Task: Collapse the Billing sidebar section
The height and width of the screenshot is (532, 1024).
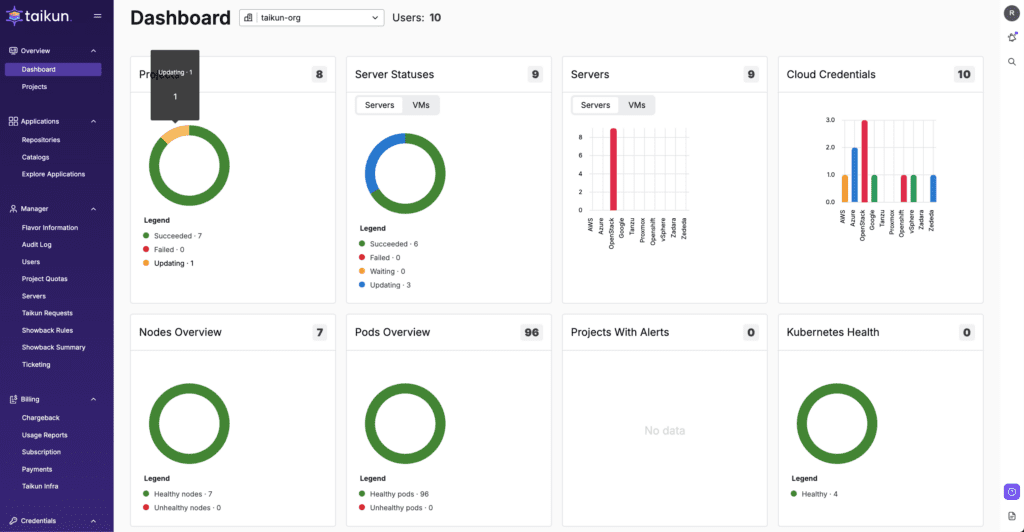Action: coord(93,399)
